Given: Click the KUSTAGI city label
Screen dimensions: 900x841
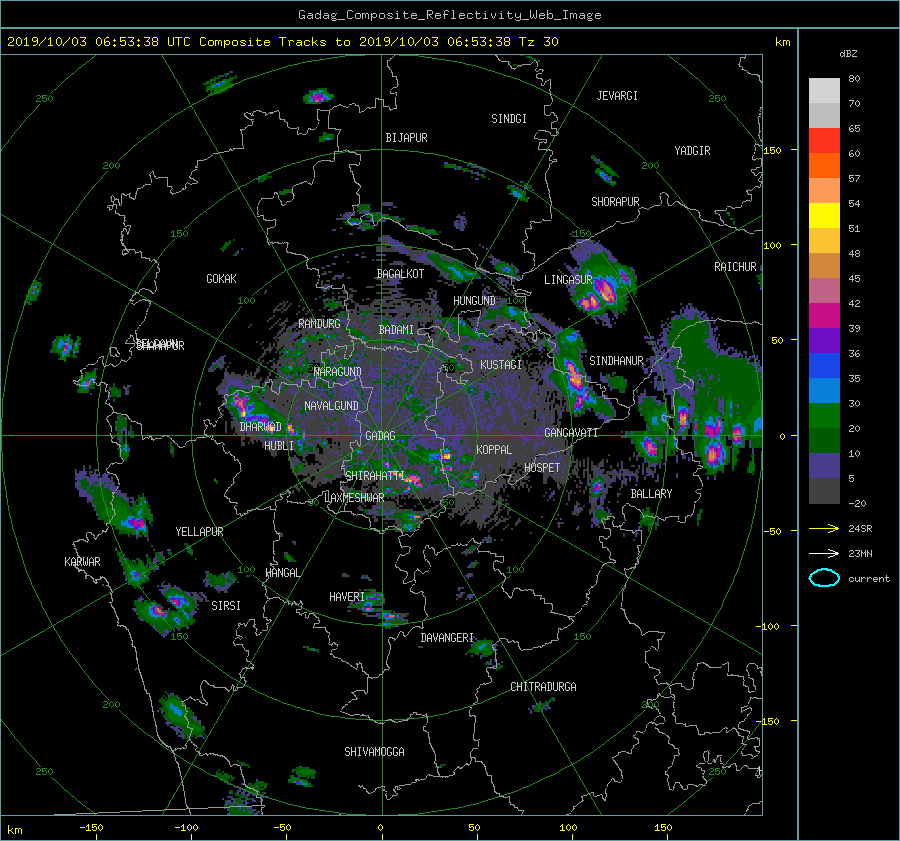Looking at the screenshot, I should tap(501, 365).
